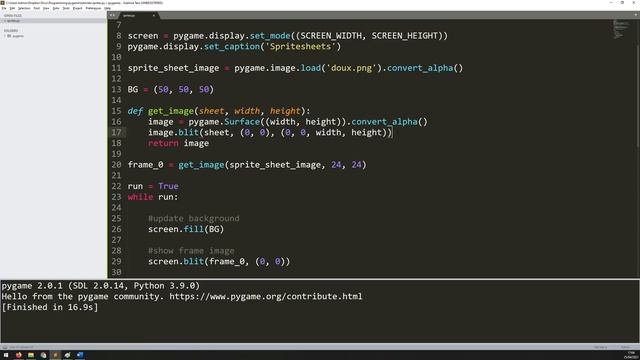Close the open file from sidebar's x icon
The width and height of the screenshot is (640, 360).
(x=4, y=21)
